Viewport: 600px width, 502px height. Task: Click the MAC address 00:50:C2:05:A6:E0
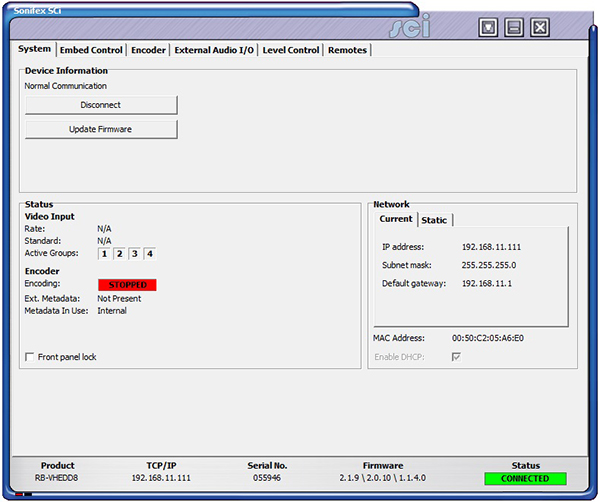488,338
